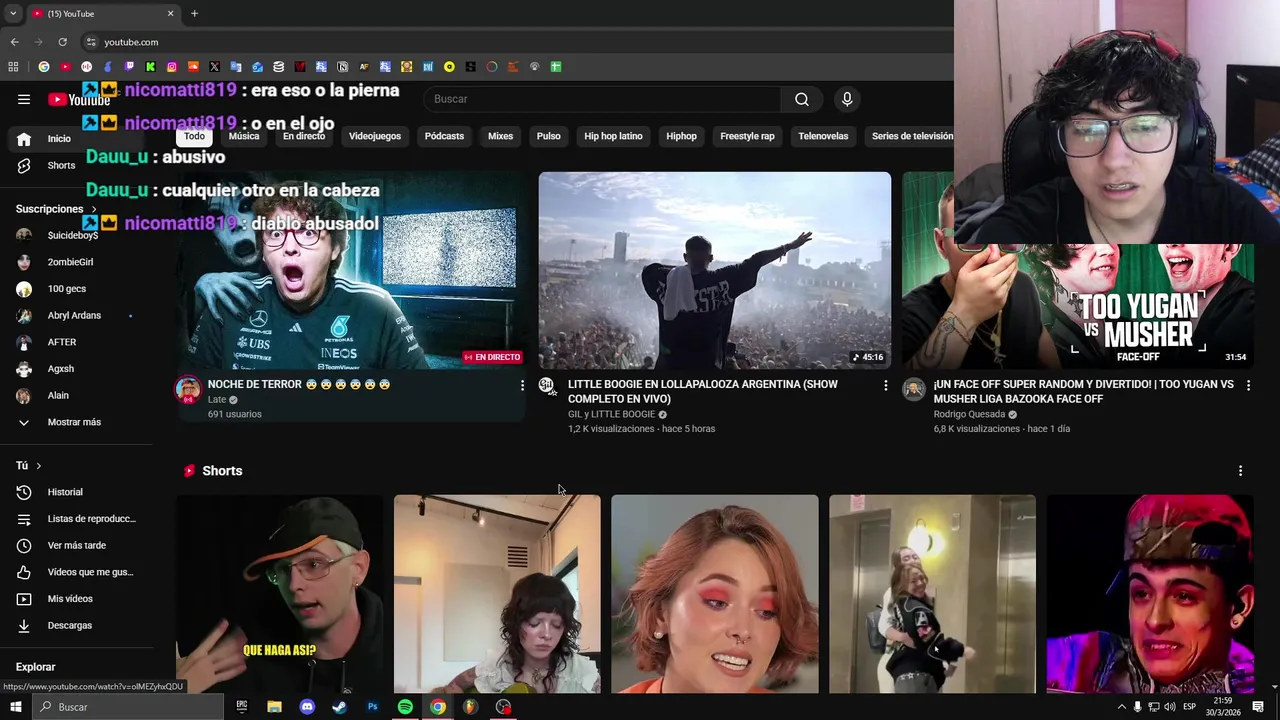1280x720 pixels.
Task: Go back with browser back arrow
Action: (14, 42)
